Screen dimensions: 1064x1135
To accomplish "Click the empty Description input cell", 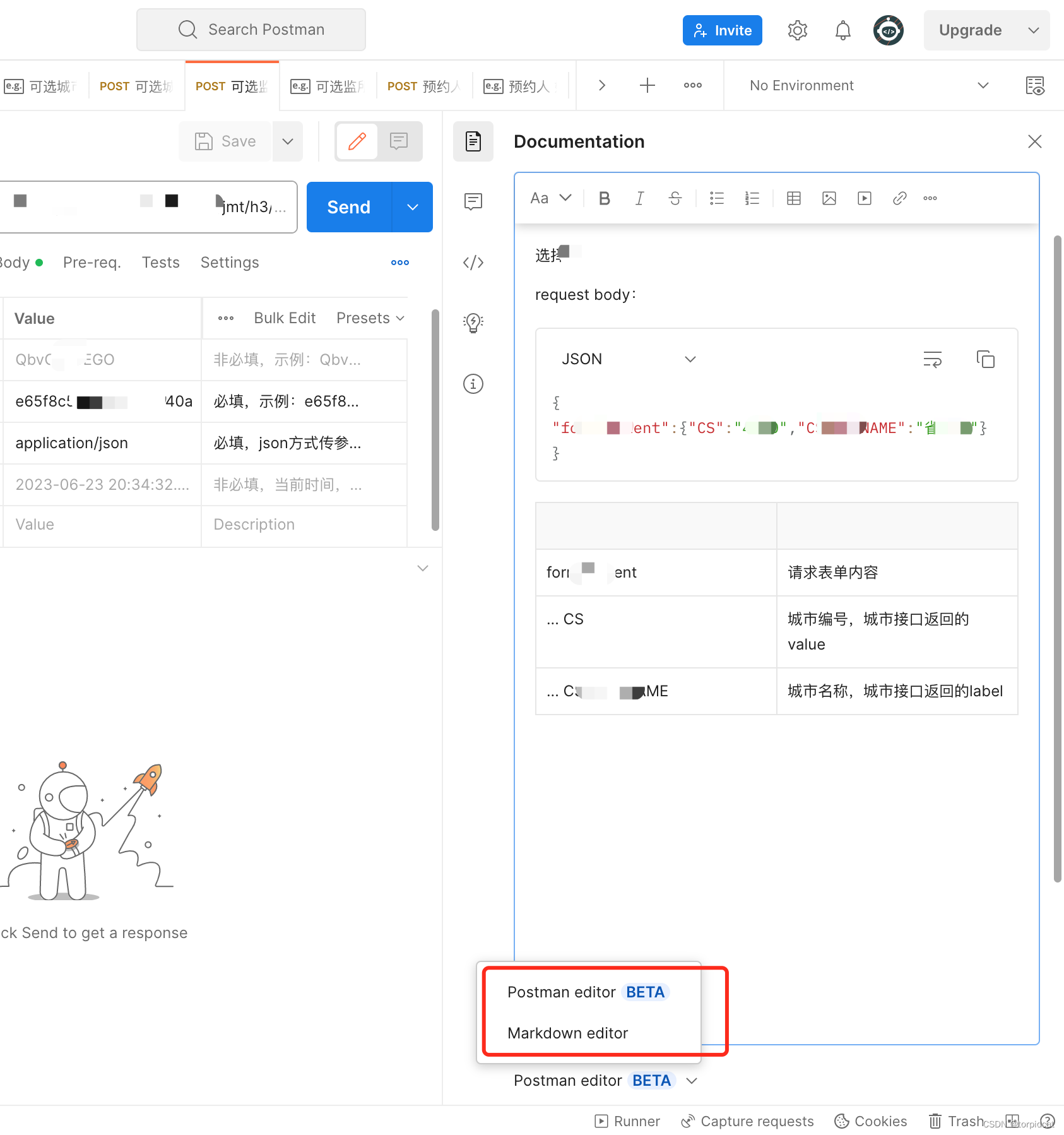I will point(304,525).
